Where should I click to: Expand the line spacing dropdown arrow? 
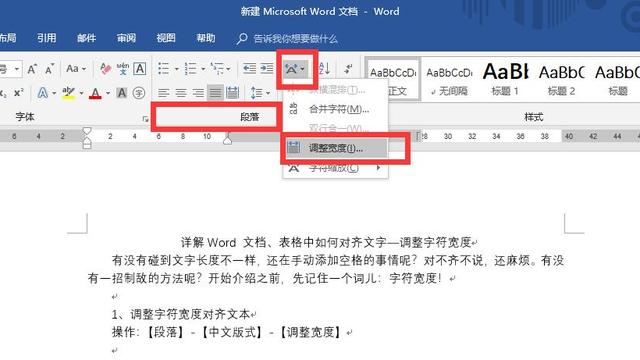point(268,93)
